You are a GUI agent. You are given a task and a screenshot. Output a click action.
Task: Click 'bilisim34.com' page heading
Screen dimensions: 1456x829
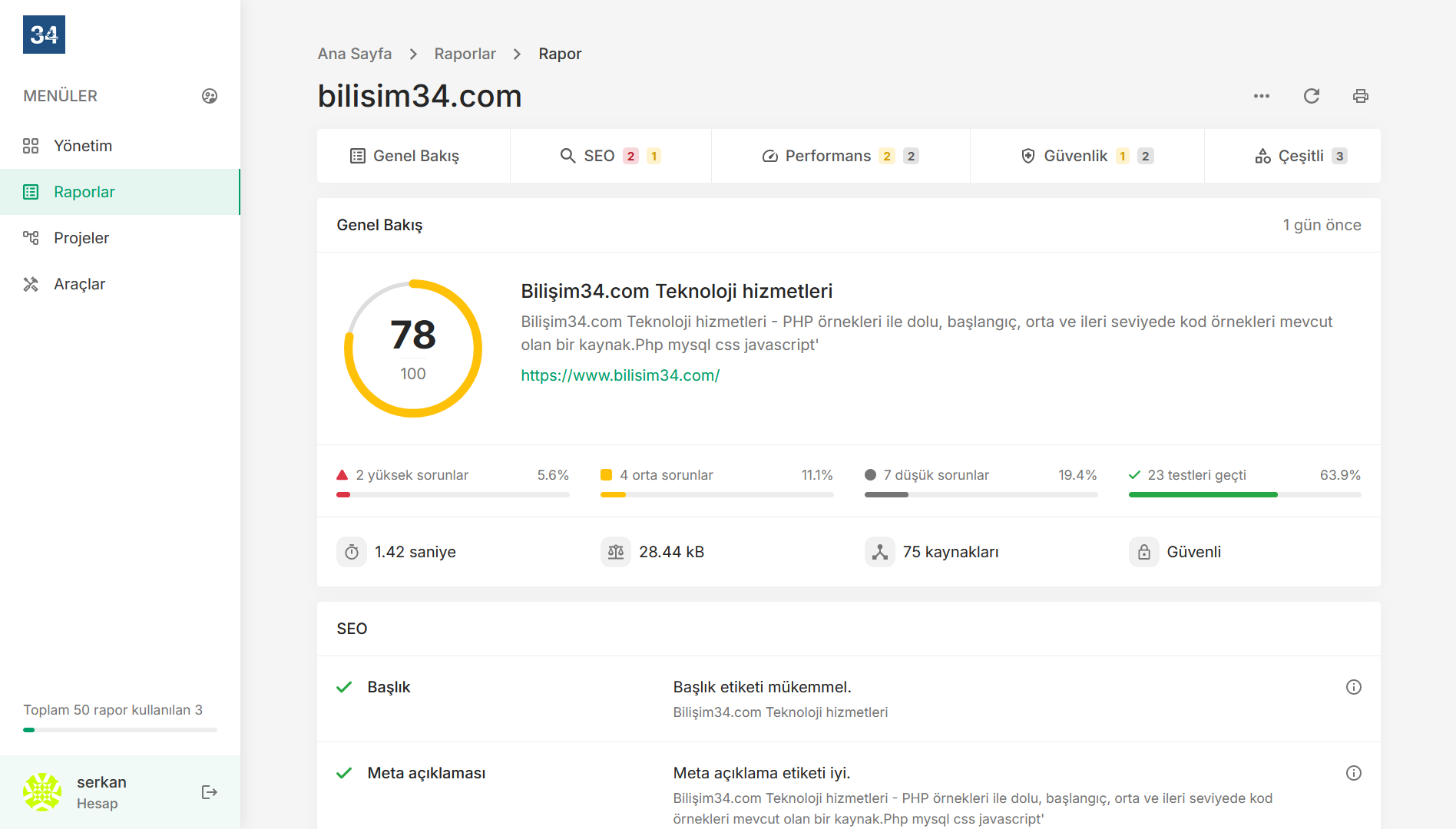tap(419, 96)
